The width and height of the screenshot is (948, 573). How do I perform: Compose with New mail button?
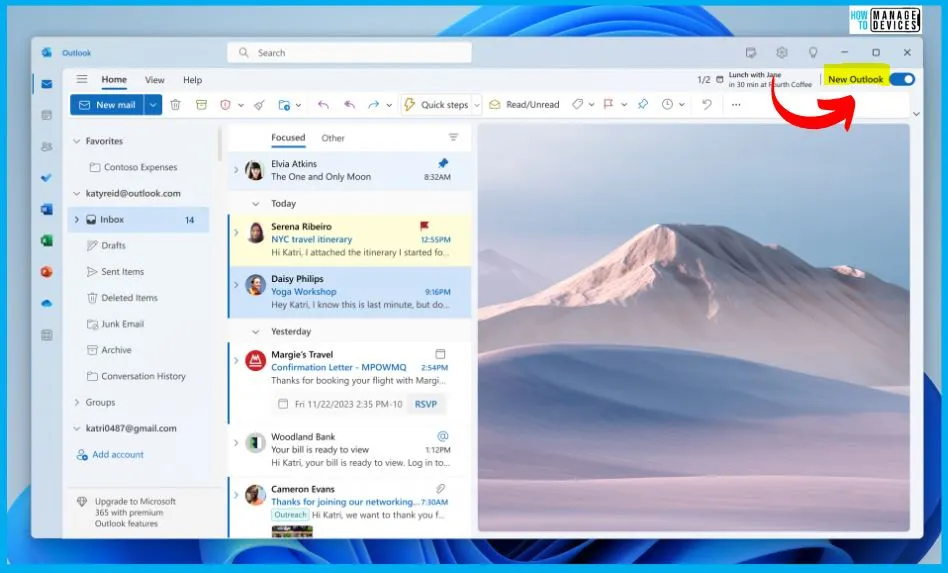point(107,105)
